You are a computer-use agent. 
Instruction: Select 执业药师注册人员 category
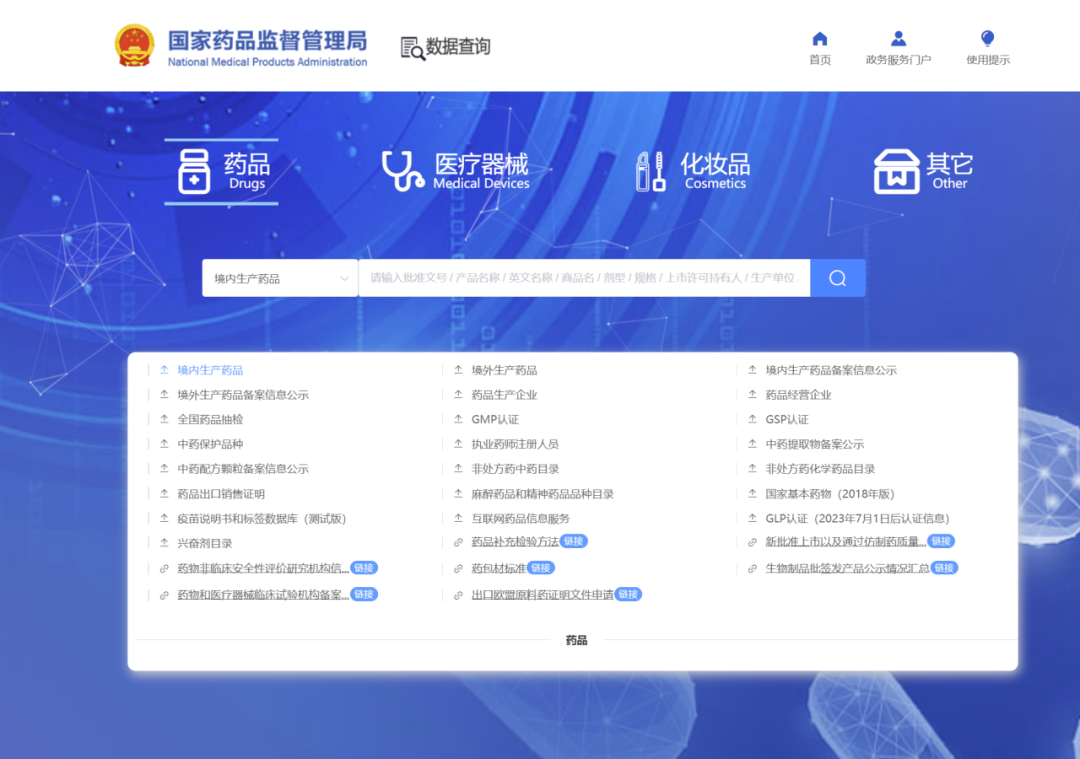[x=515, y=444]
